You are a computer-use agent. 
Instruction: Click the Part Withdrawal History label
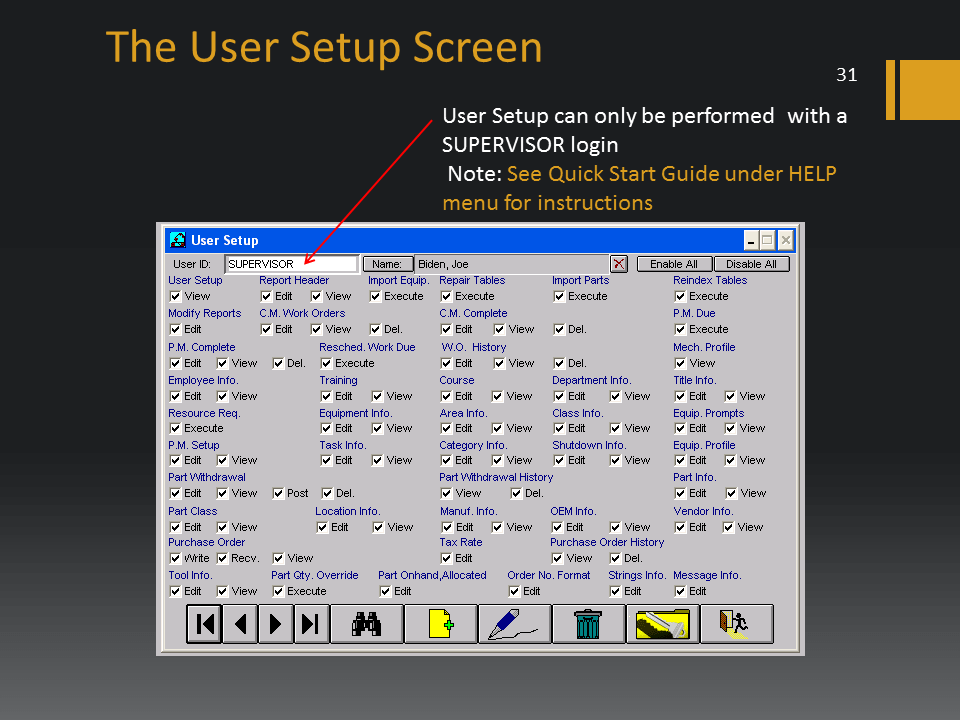pos(496,477)
